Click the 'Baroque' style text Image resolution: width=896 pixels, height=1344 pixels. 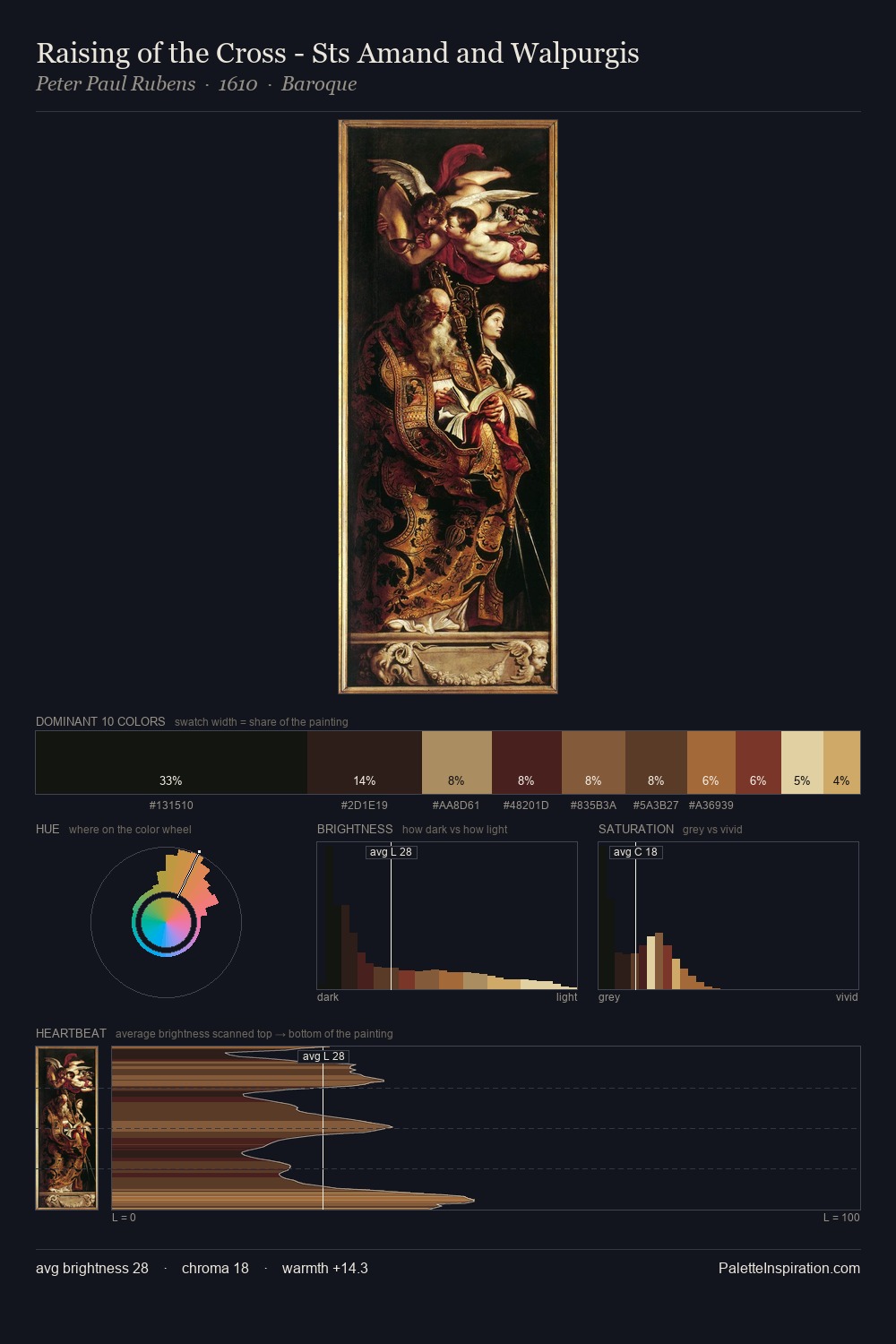[x=319, y=83]
